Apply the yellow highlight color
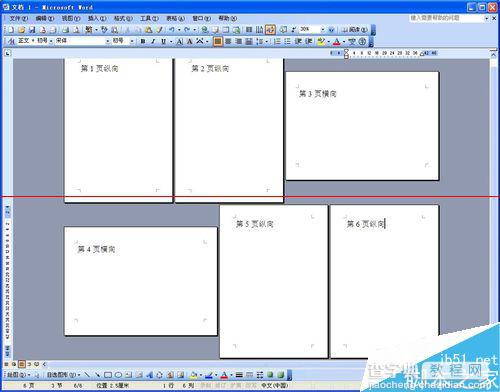The width and height of the screenshot is (500, 392). pyautogui.click(x=321, y=41)
